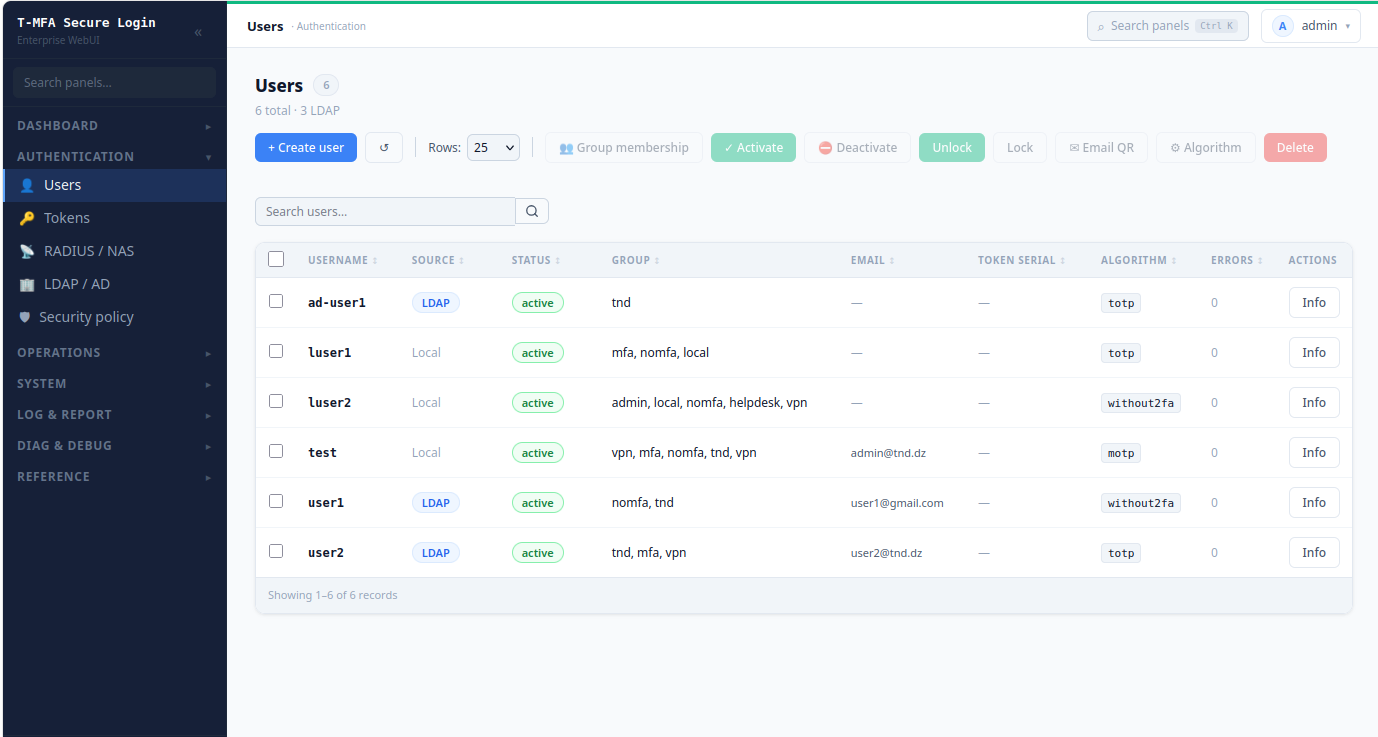Click the sidebar Search panels field
Image resolution: width=1378 pixels, height=737 pixels.
point(114,82)
